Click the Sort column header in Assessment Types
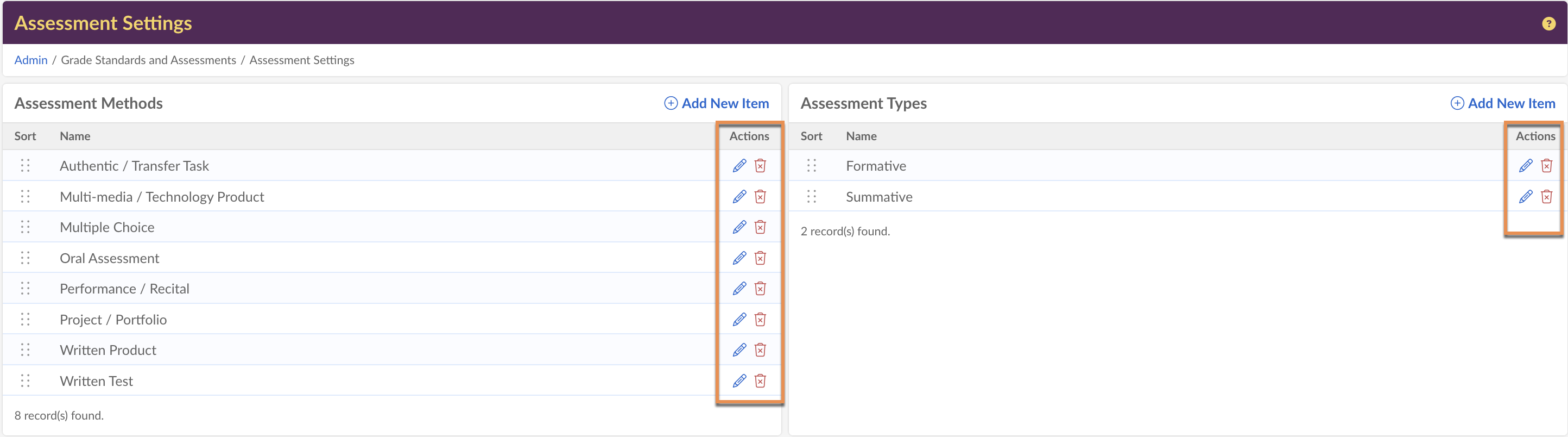Viewport: 1568px width, 437px height. [811, 136]
